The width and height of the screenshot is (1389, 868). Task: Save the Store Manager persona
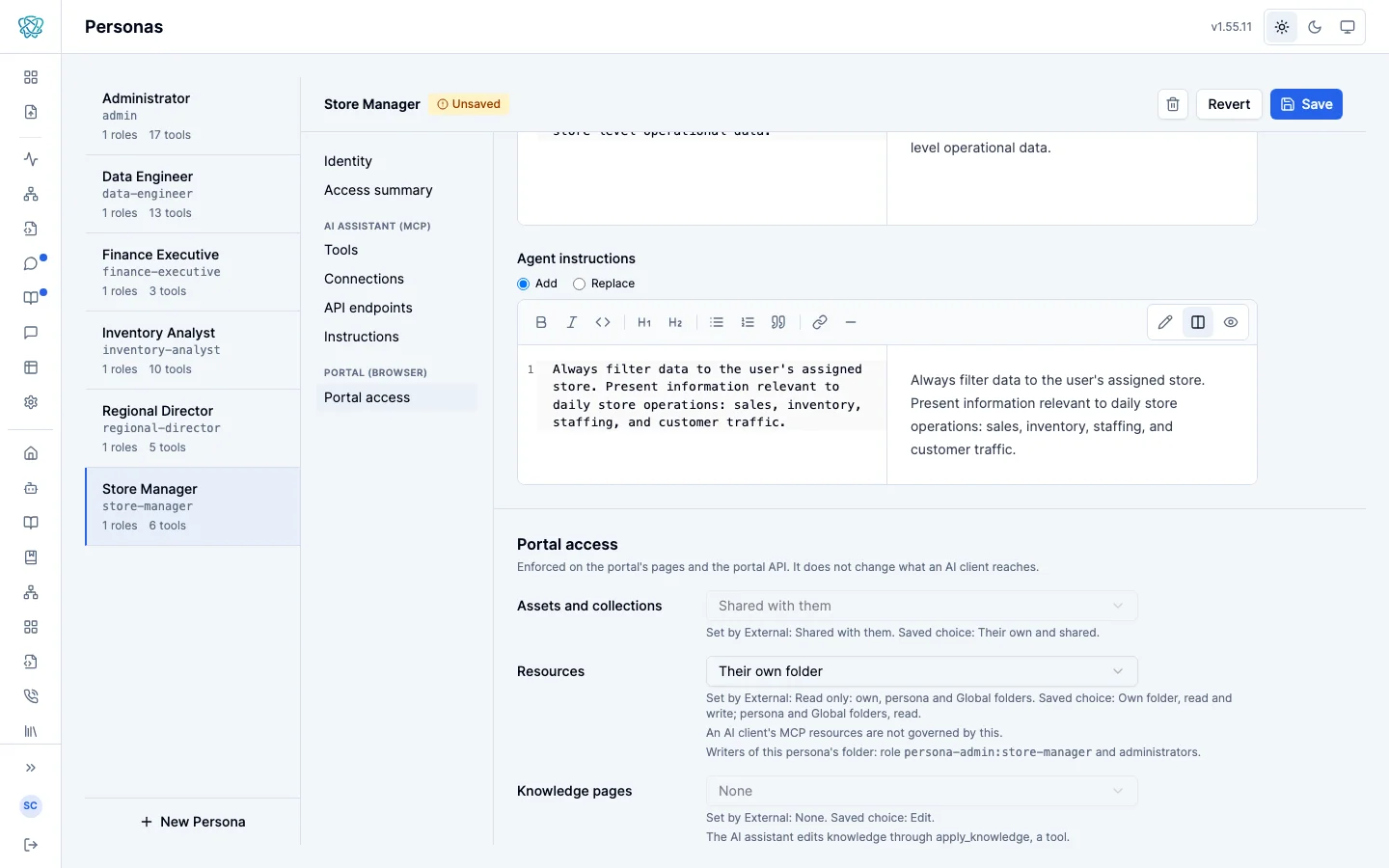pos(1306,104)
